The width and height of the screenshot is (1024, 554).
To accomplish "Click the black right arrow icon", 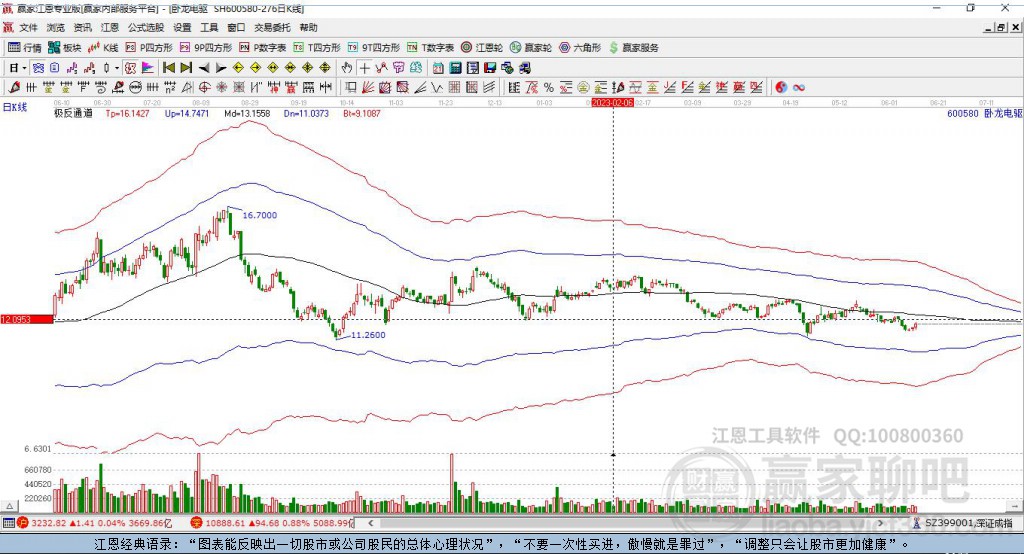I will point(221,68).
